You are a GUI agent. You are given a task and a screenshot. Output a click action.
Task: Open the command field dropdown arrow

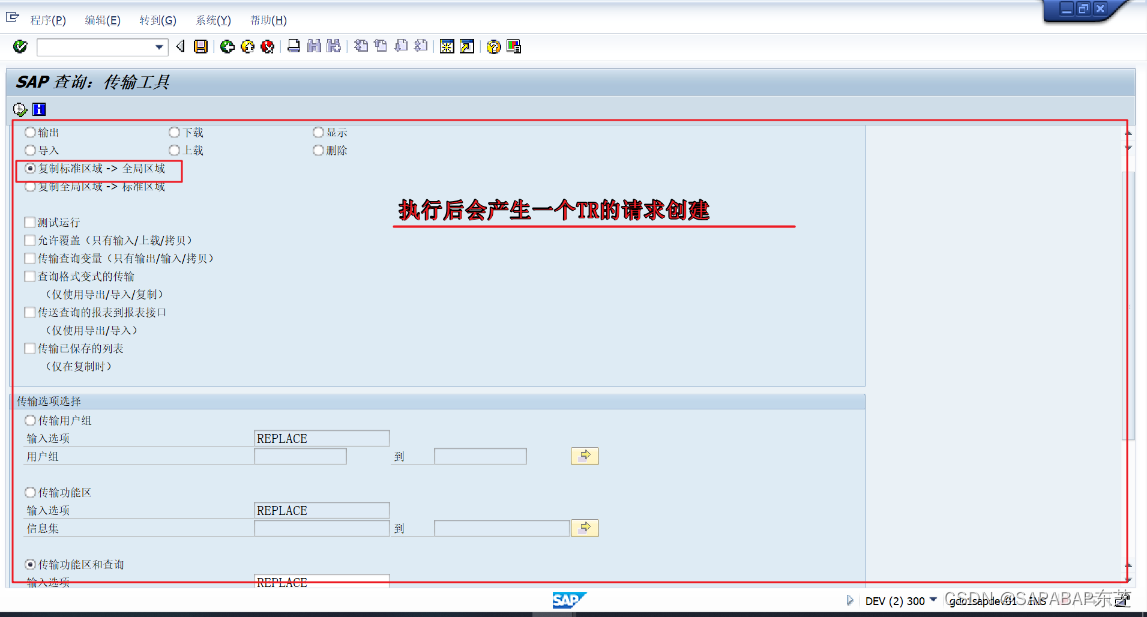click(159, 48)
